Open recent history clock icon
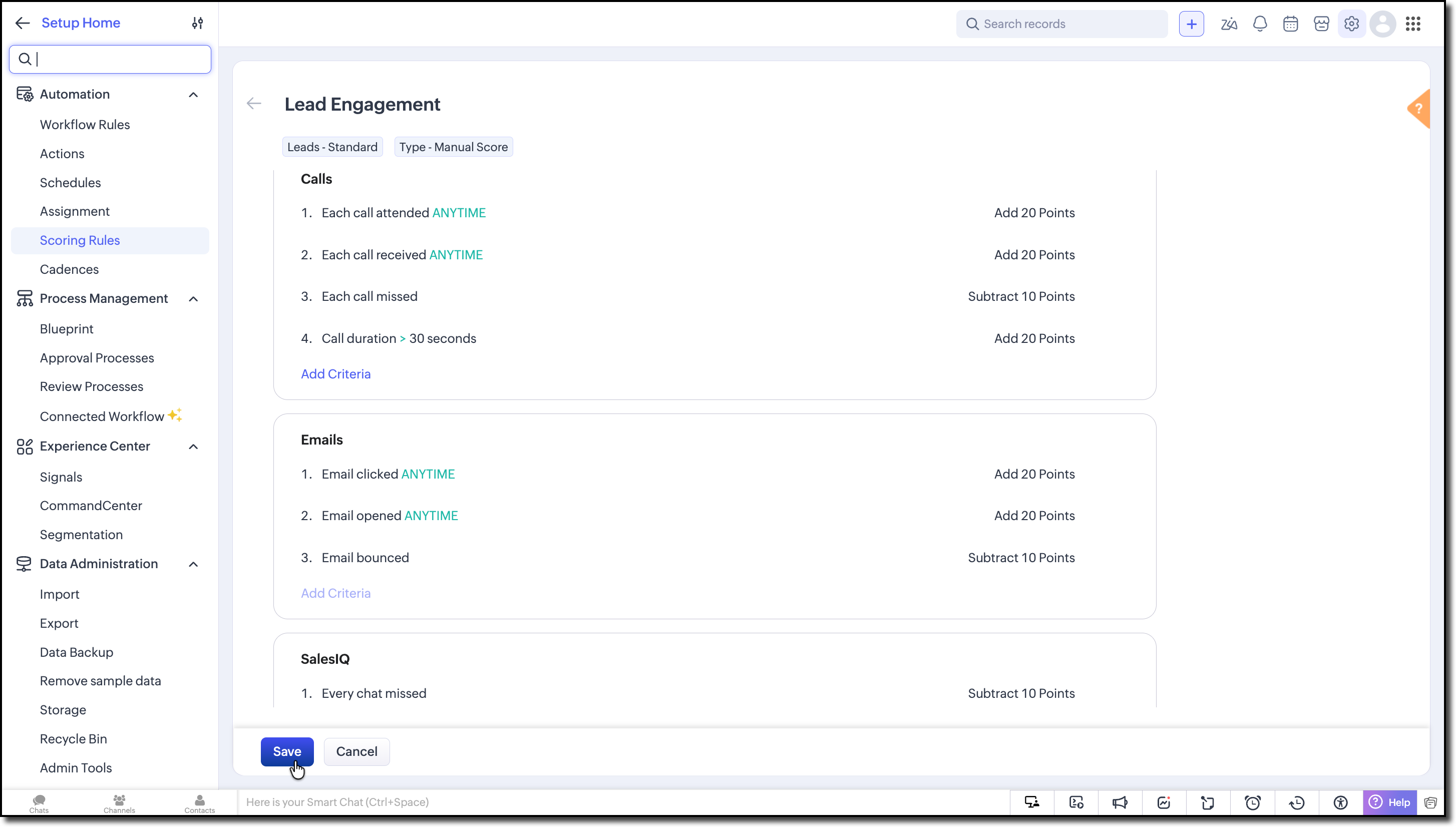 [x=1296, y=802]
